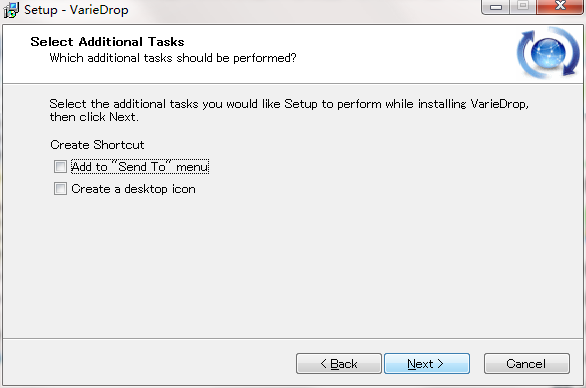Image resolution: width=586 pixels, height=388 pixels.
Task: Click the Select Additional Tasks heading
Action: pos(107,41)
